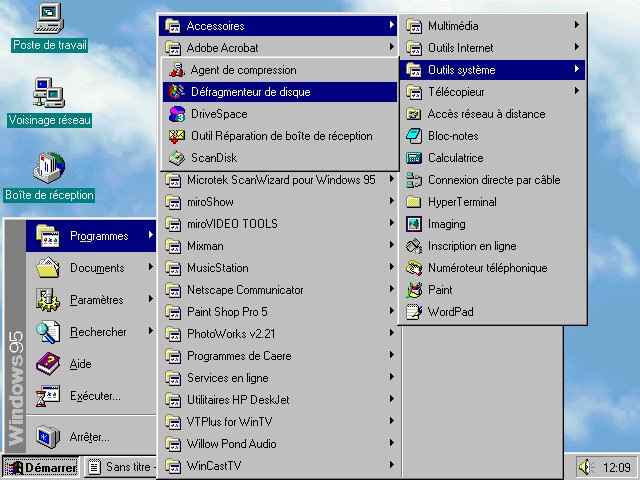The width and height of the screenshot is (640, 480).
Task: Switch to Sans titre taskbar button
Action: (x=121, y=467)
